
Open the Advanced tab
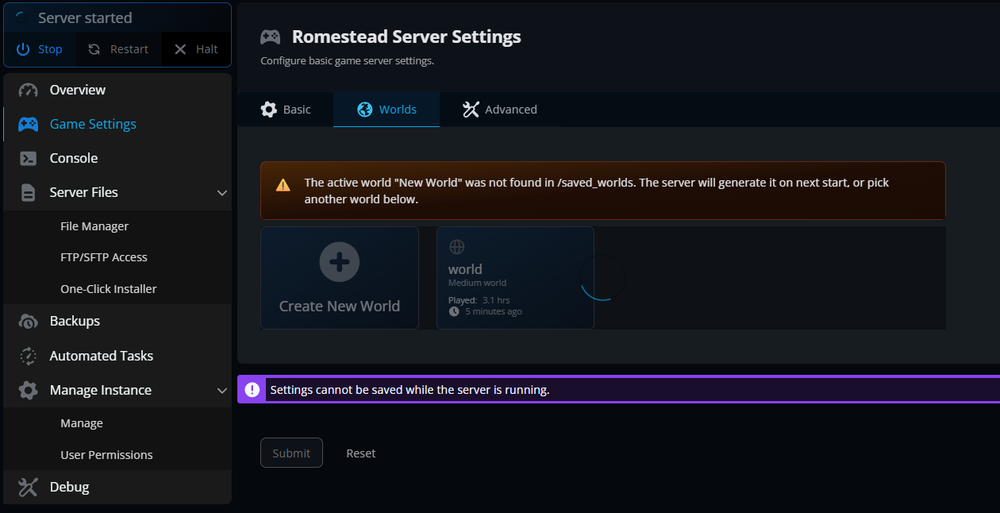(x=500, y=109)
